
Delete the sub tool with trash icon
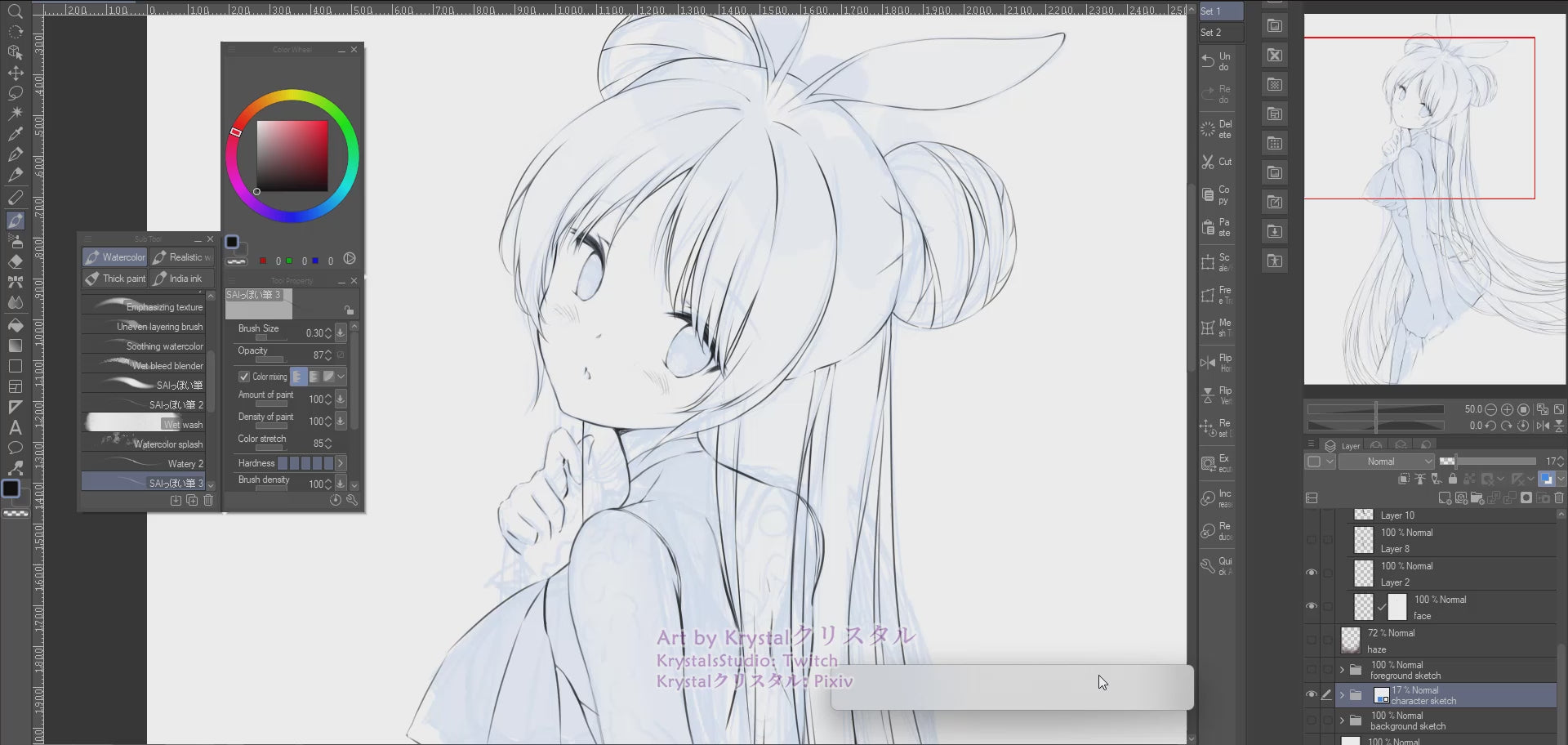[x=208, y=500]
